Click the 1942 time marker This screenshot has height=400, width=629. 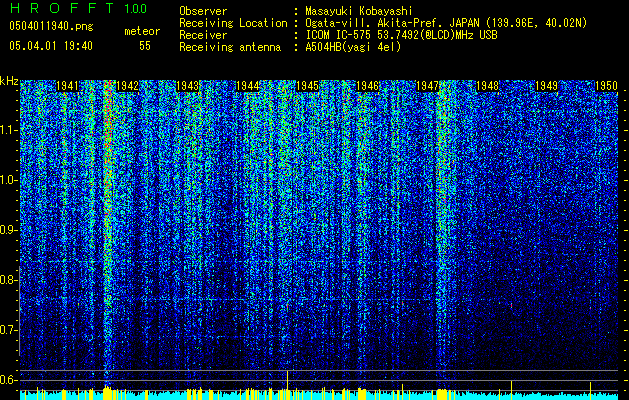[x=127, y=86]
